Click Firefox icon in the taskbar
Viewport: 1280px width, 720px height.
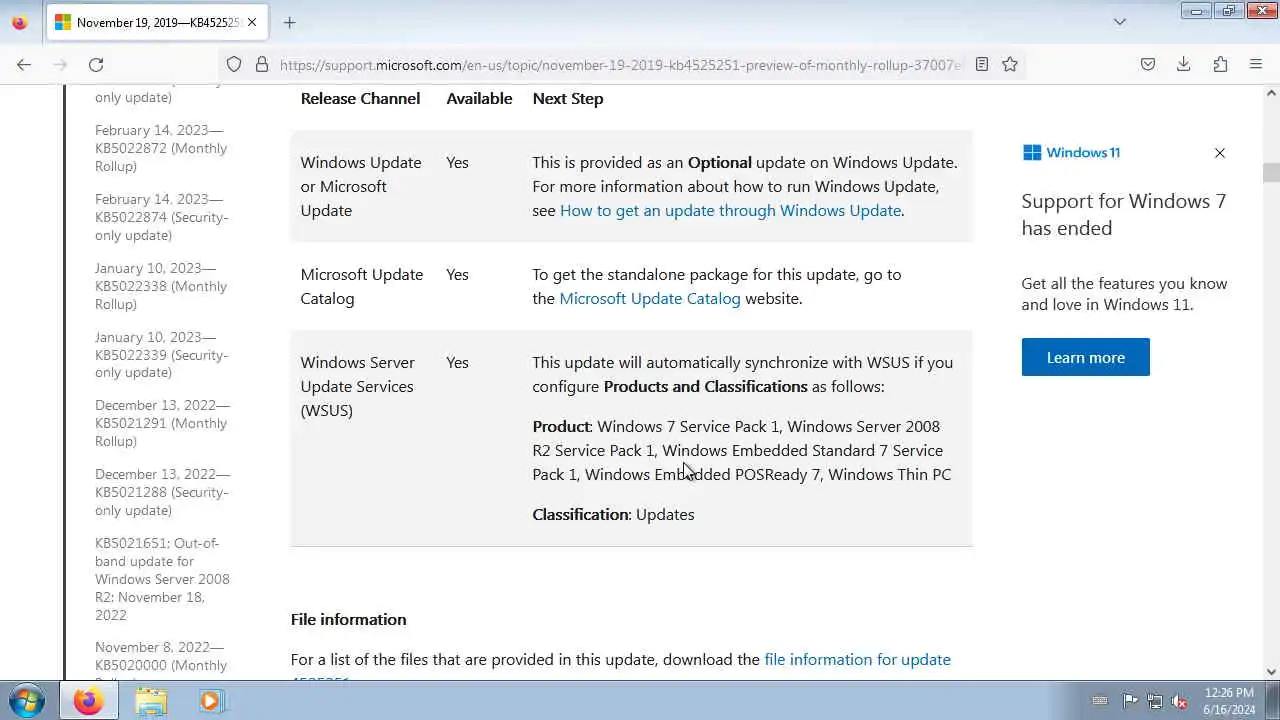coord(88,701)
